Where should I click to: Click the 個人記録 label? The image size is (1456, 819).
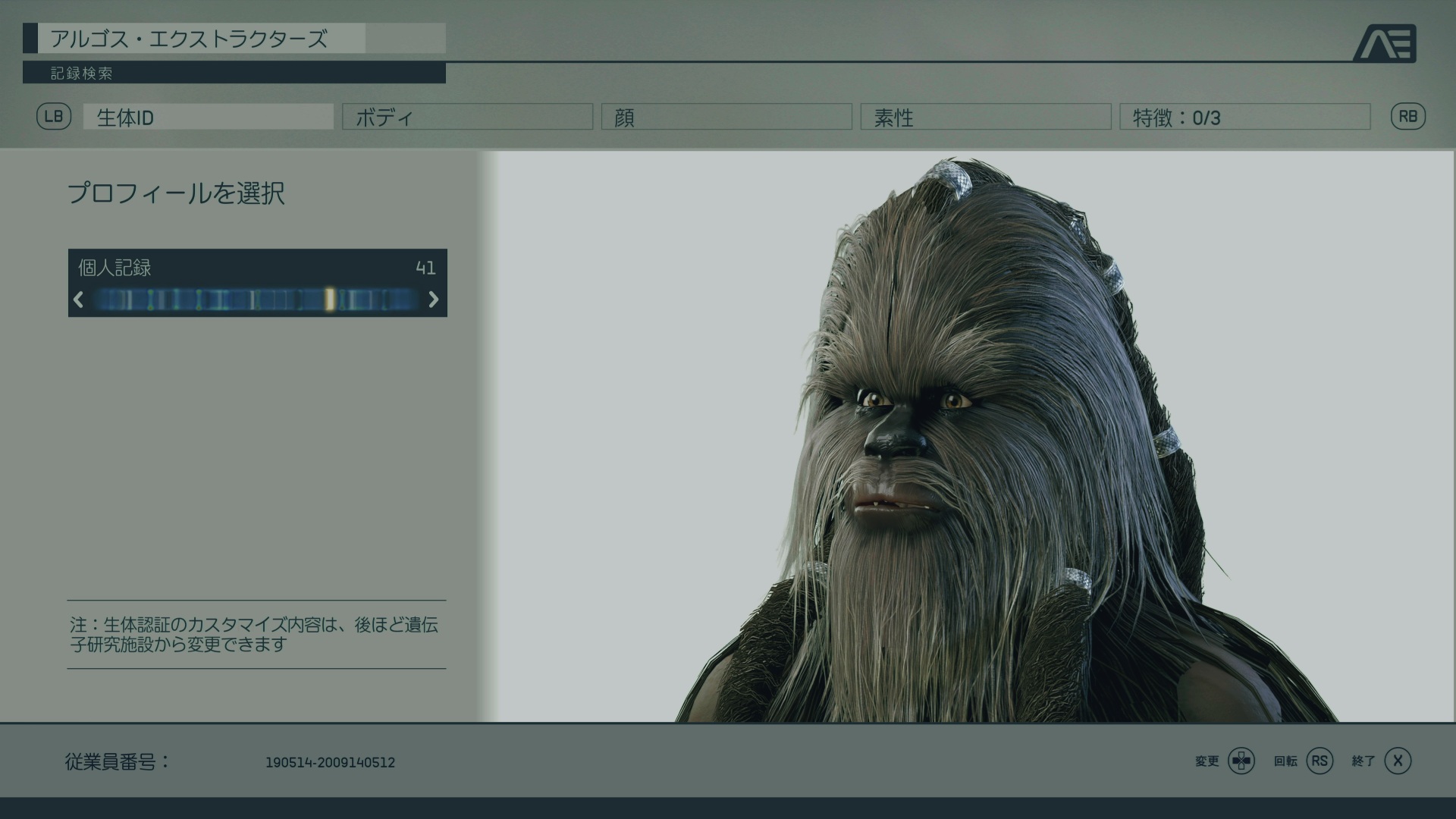pos(115,268)
